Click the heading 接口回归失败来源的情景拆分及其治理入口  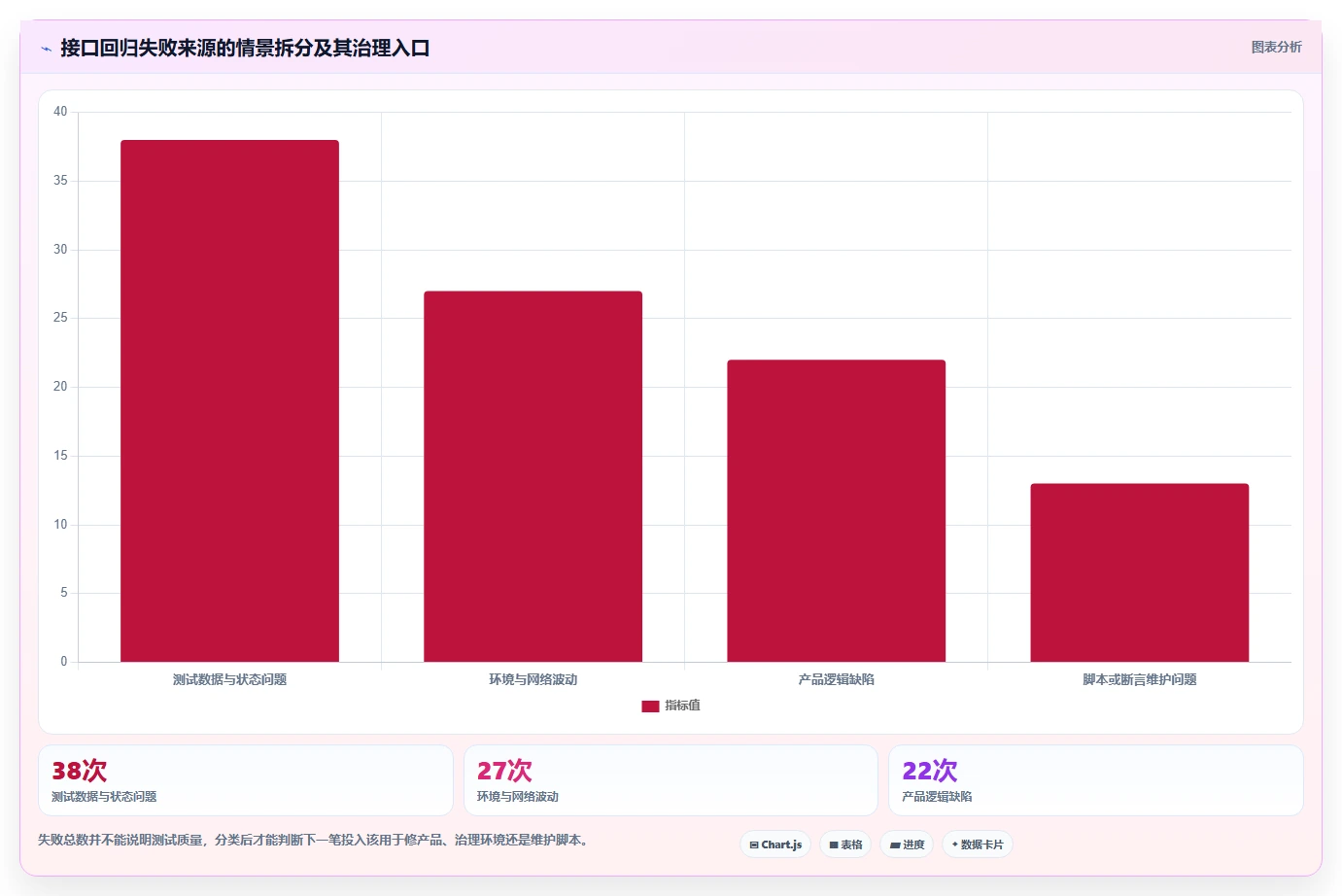pyautogui.click(x=245, y=48)
